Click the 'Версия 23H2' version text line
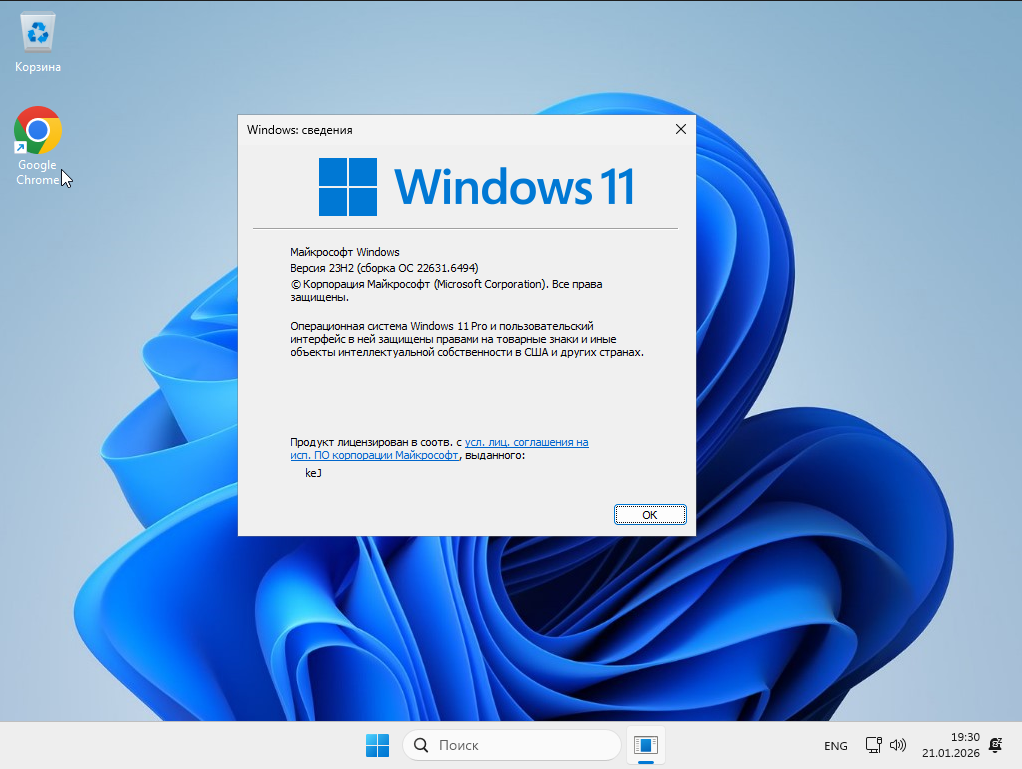Screen dimensions: 1022x769 click(x=384, y=268)
